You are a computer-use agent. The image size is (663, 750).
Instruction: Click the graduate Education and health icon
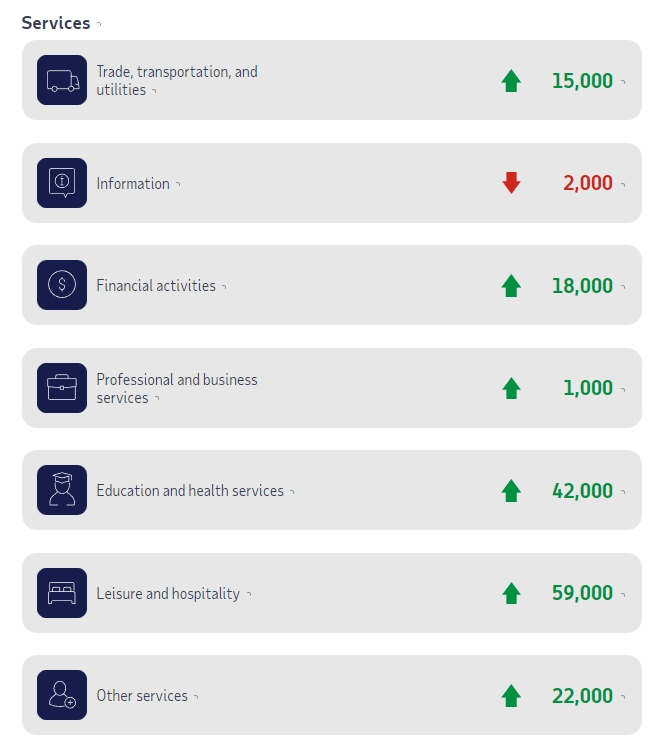[x=62, y=490]
